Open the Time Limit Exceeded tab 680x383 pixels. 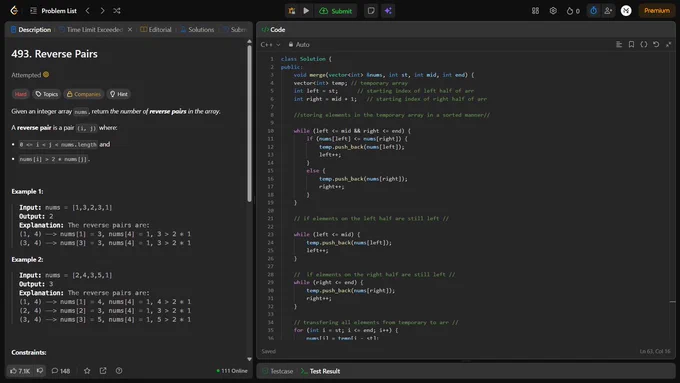click(x=91, y=29)
